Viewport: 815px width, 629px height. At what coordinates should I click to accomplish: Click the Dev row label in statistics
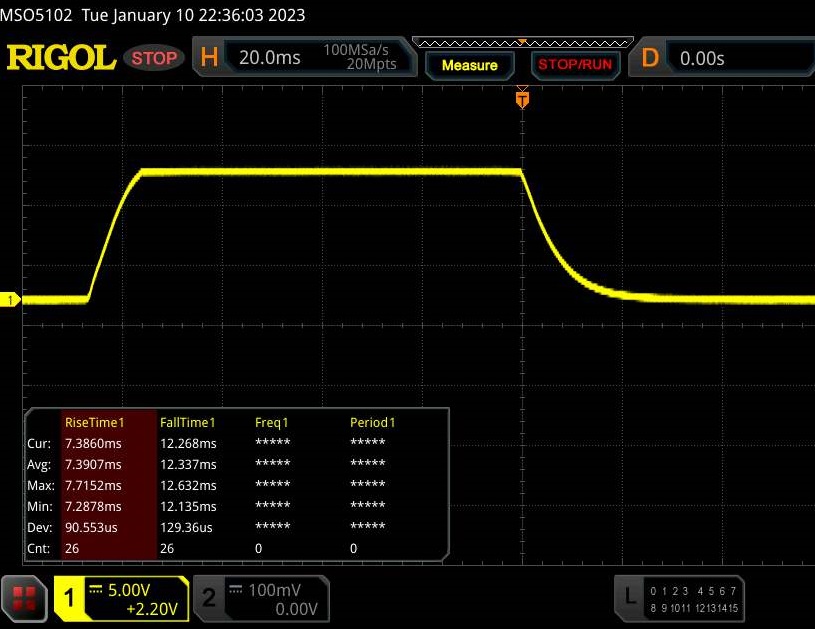(x=40, y=527)
